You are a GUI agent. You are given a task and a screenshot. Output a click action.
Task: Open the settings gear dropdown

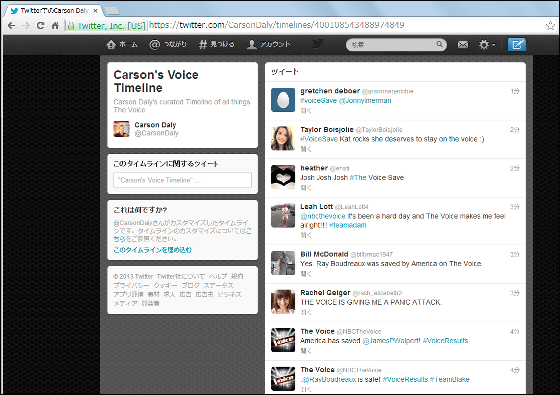point(487,45)
